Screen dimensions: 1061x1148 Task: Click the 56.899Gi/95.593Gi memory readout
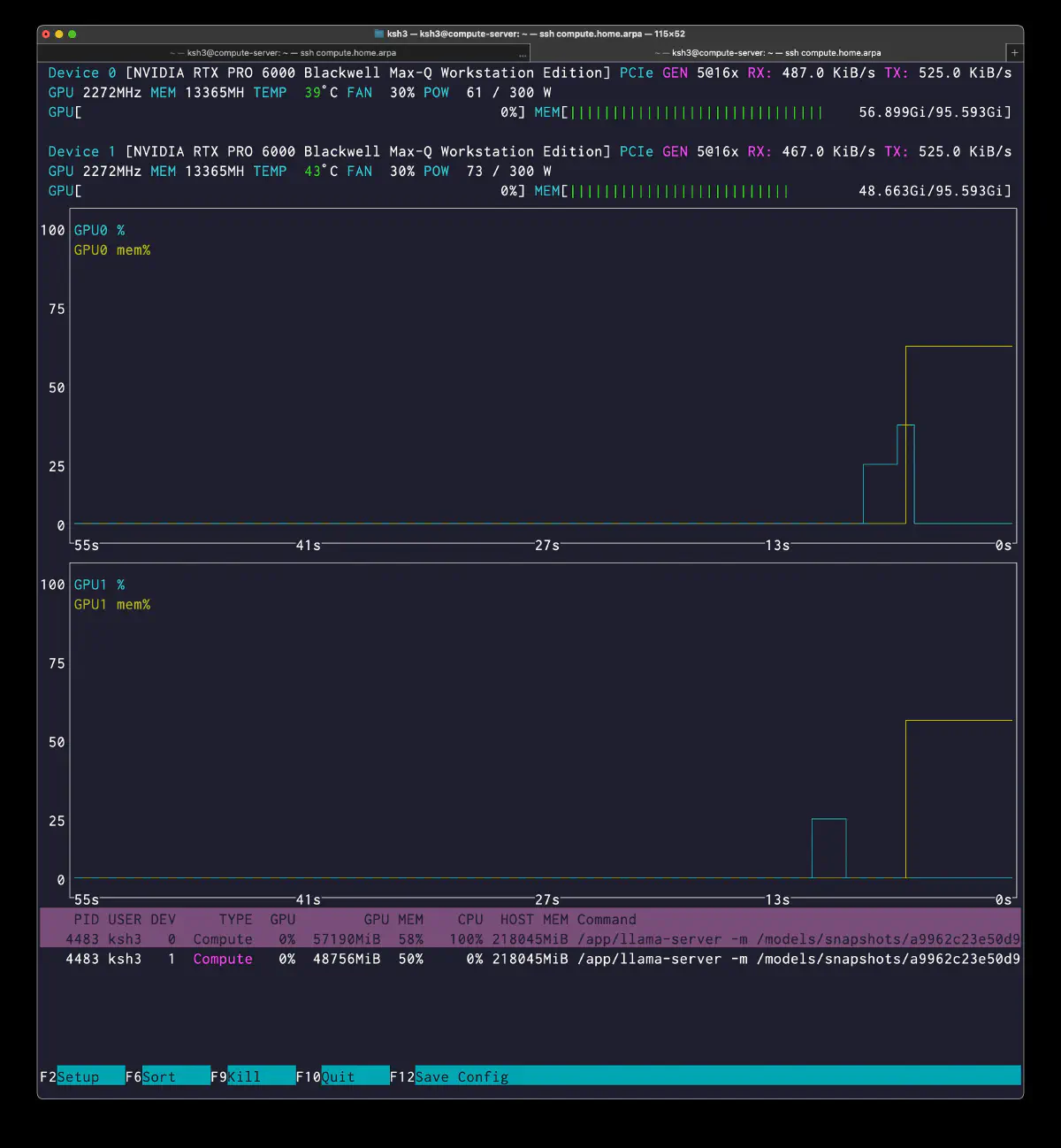coord(931,112)
